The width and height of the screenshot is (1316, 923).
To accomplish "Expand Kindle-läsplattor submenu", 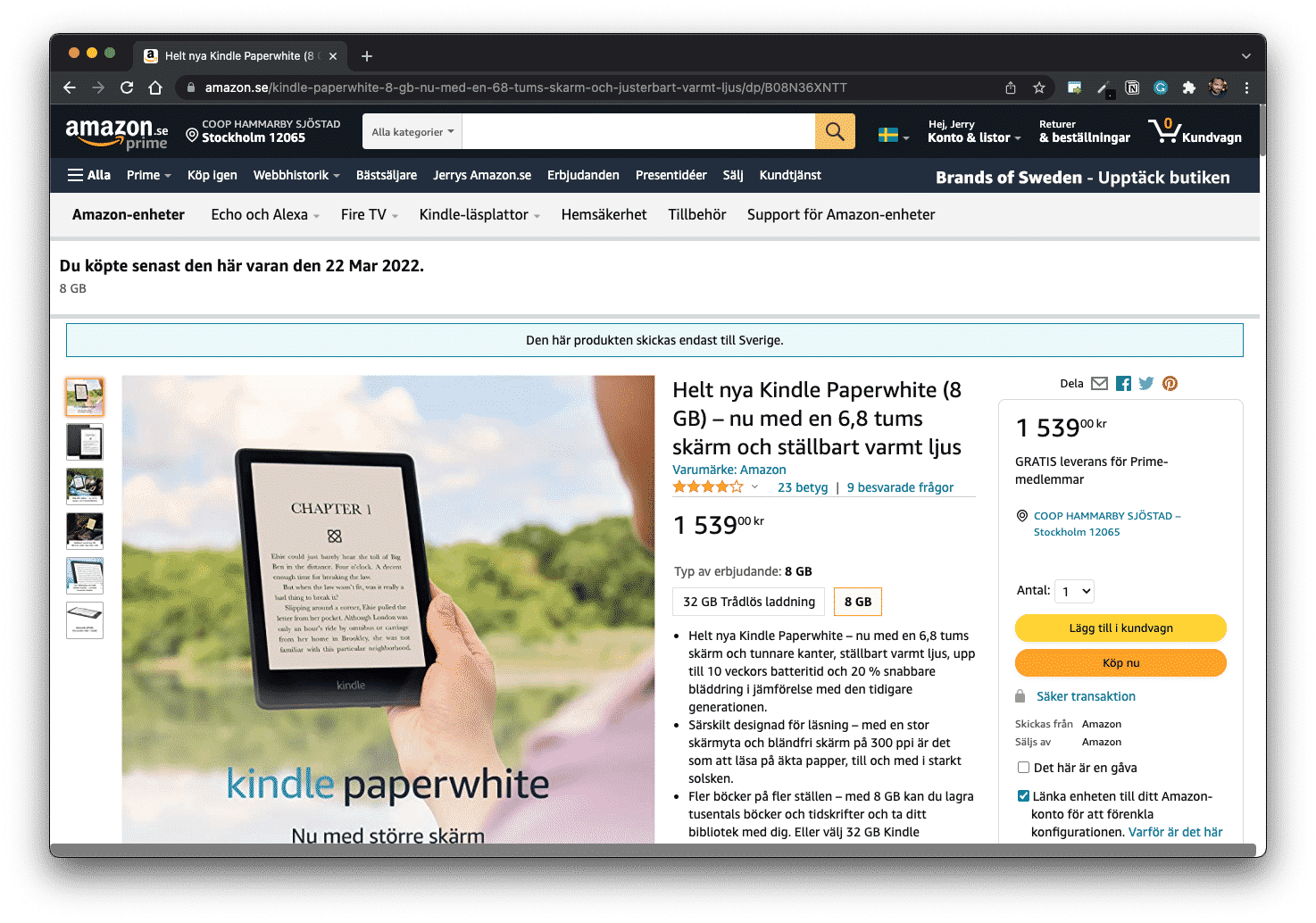I will [x=479, y=214].
